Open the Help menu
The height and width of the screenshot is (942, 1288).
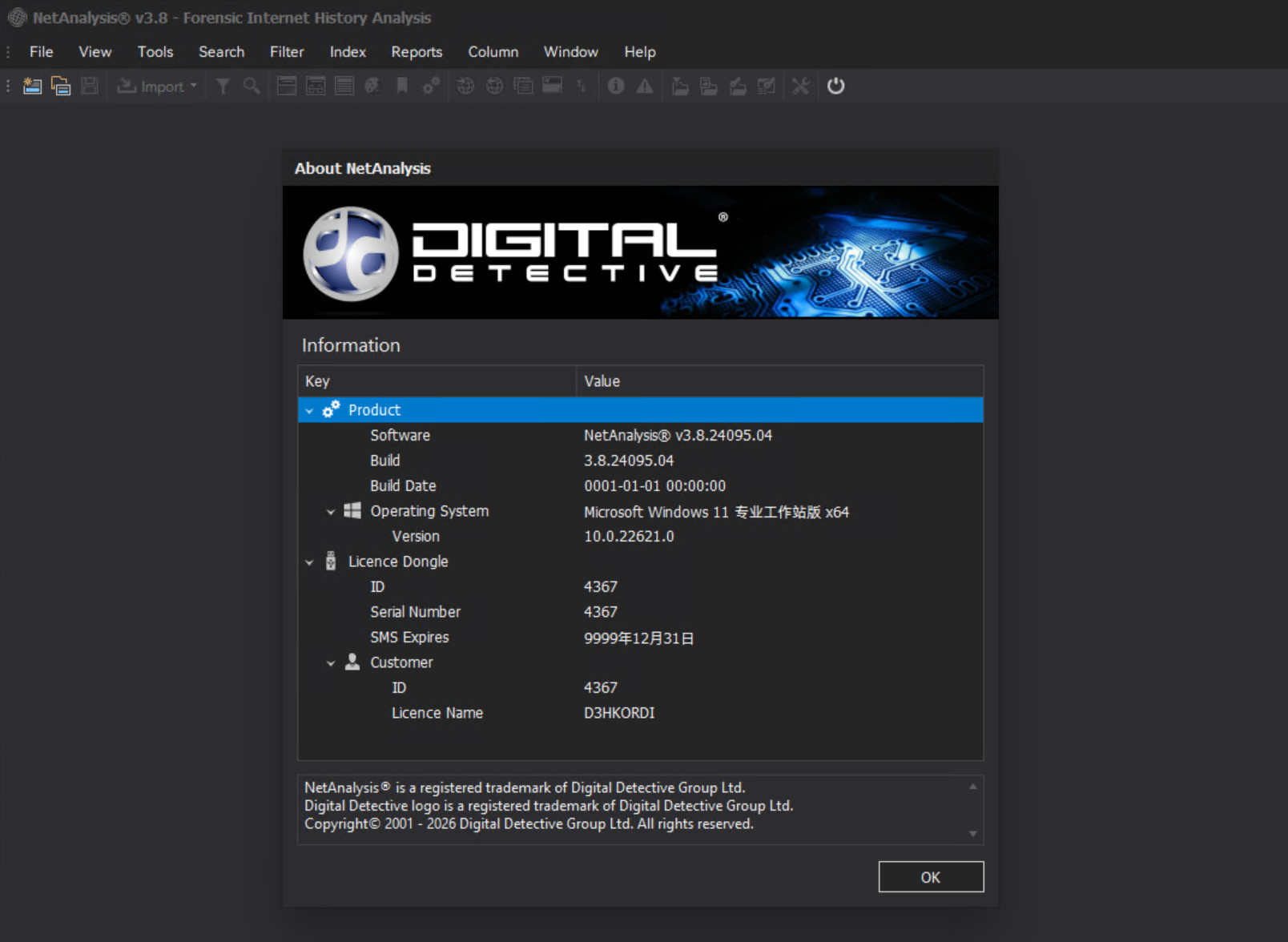click(x=640, y=51)
